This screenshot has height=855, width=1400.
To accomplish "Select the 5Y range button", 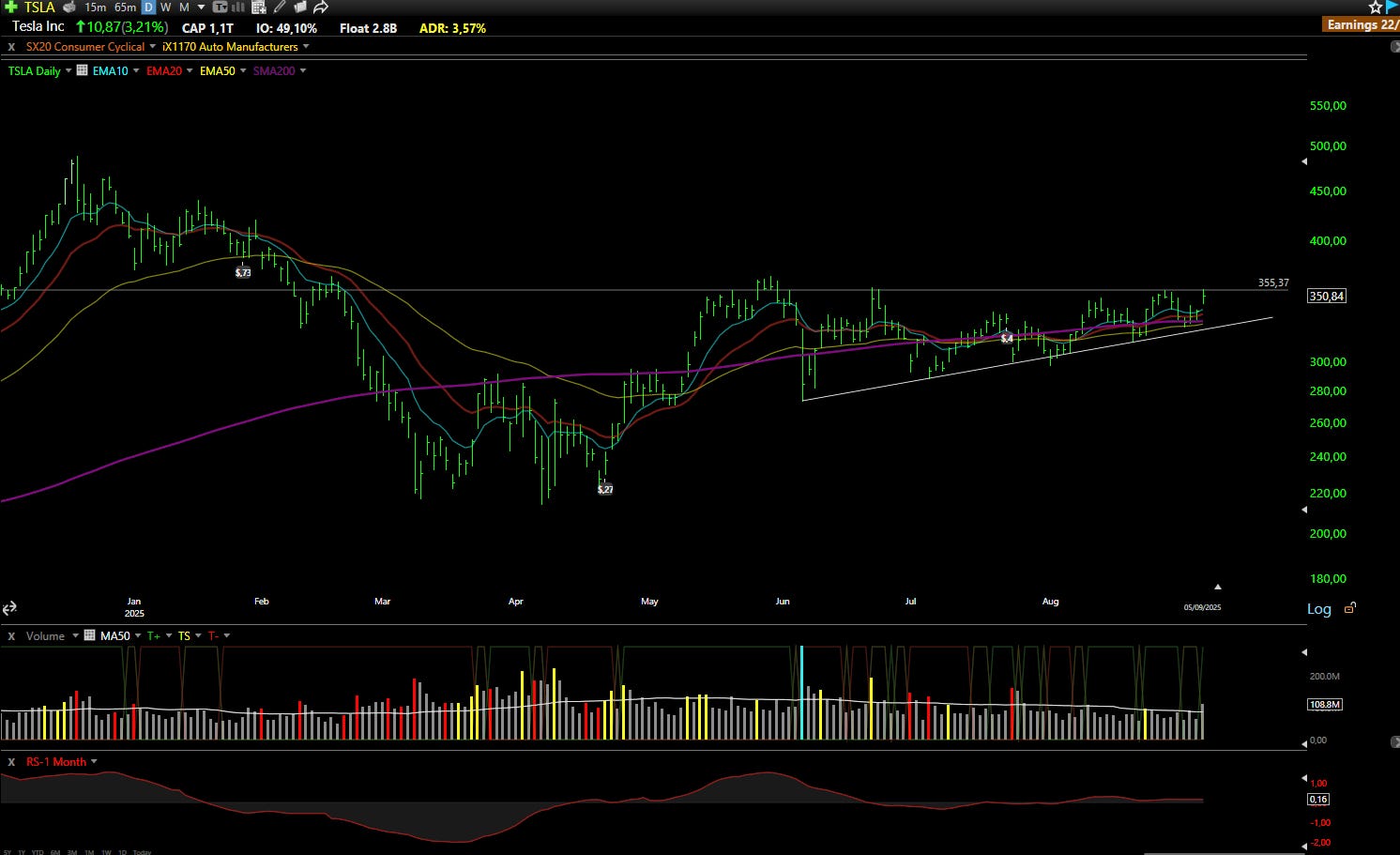I will 7,852.
